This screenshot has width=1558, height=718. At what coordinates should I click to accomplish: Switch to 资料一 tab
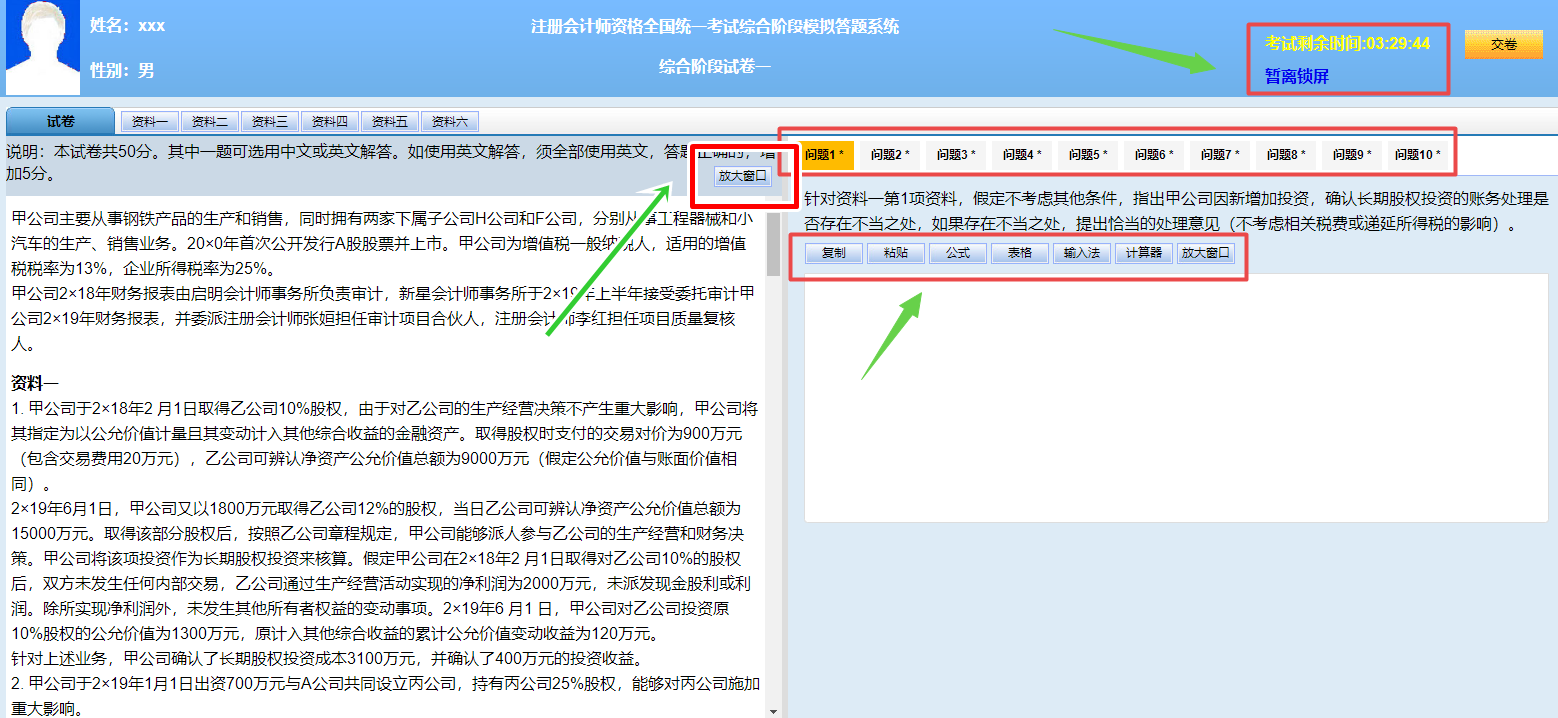tap(150, 122)
